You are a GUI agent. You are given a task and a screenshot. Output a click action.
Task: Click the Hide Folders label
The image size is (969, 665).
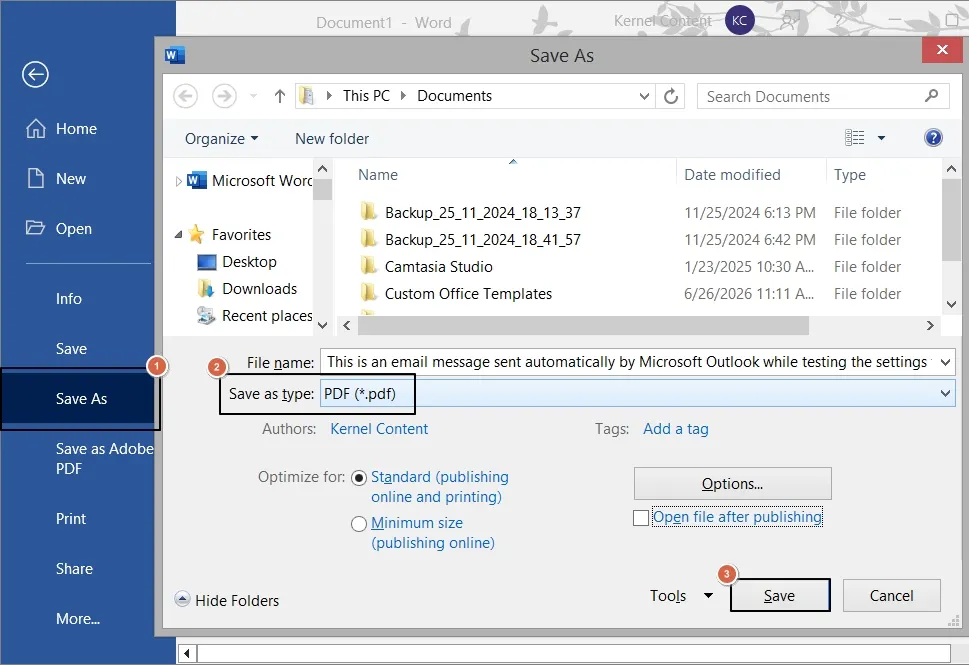[x=237, y=600]
